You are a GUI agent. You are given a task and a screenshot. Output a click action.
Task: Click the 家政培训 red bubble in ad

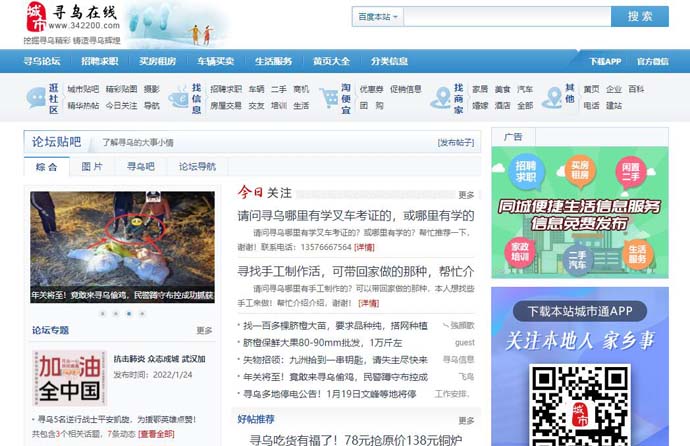click(x=520, y=252)
